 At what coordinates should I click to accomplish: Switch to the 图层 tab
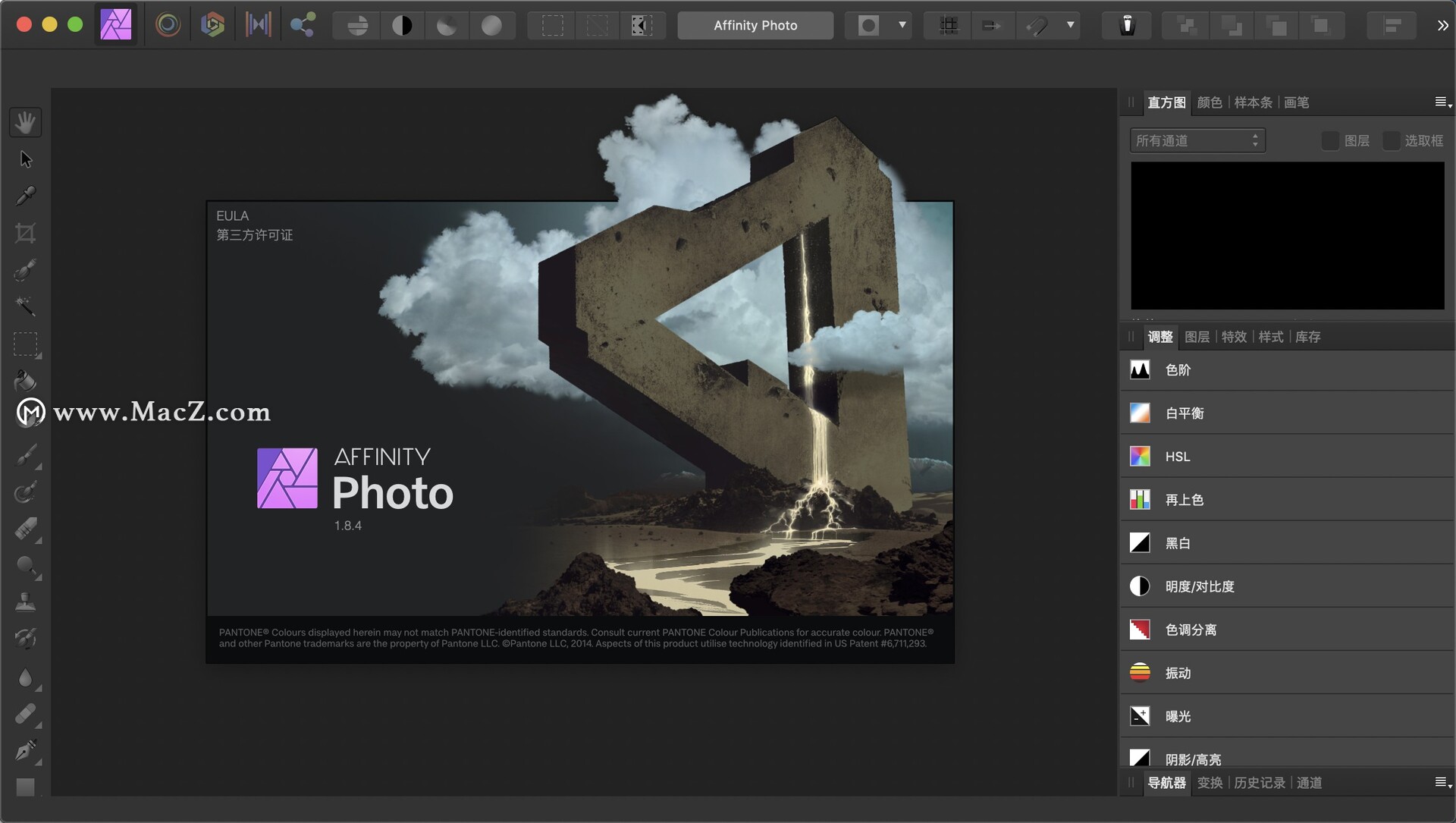tap(1197, 336)
